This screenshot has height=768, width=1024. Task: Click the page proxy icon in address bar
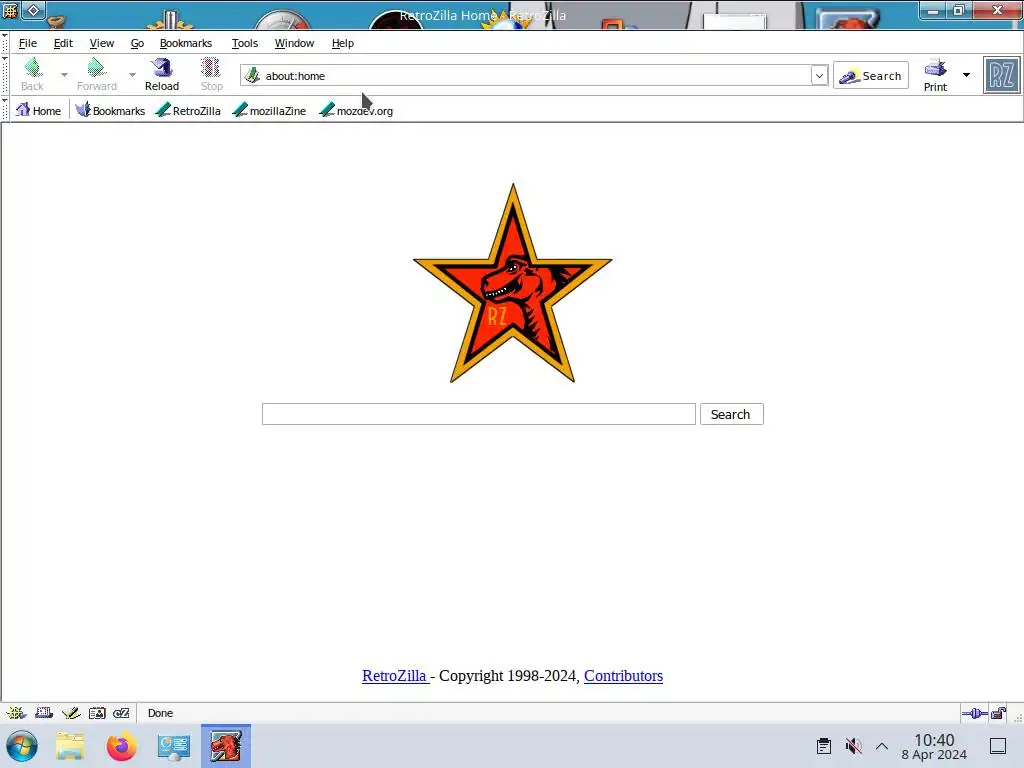[252, 76]
